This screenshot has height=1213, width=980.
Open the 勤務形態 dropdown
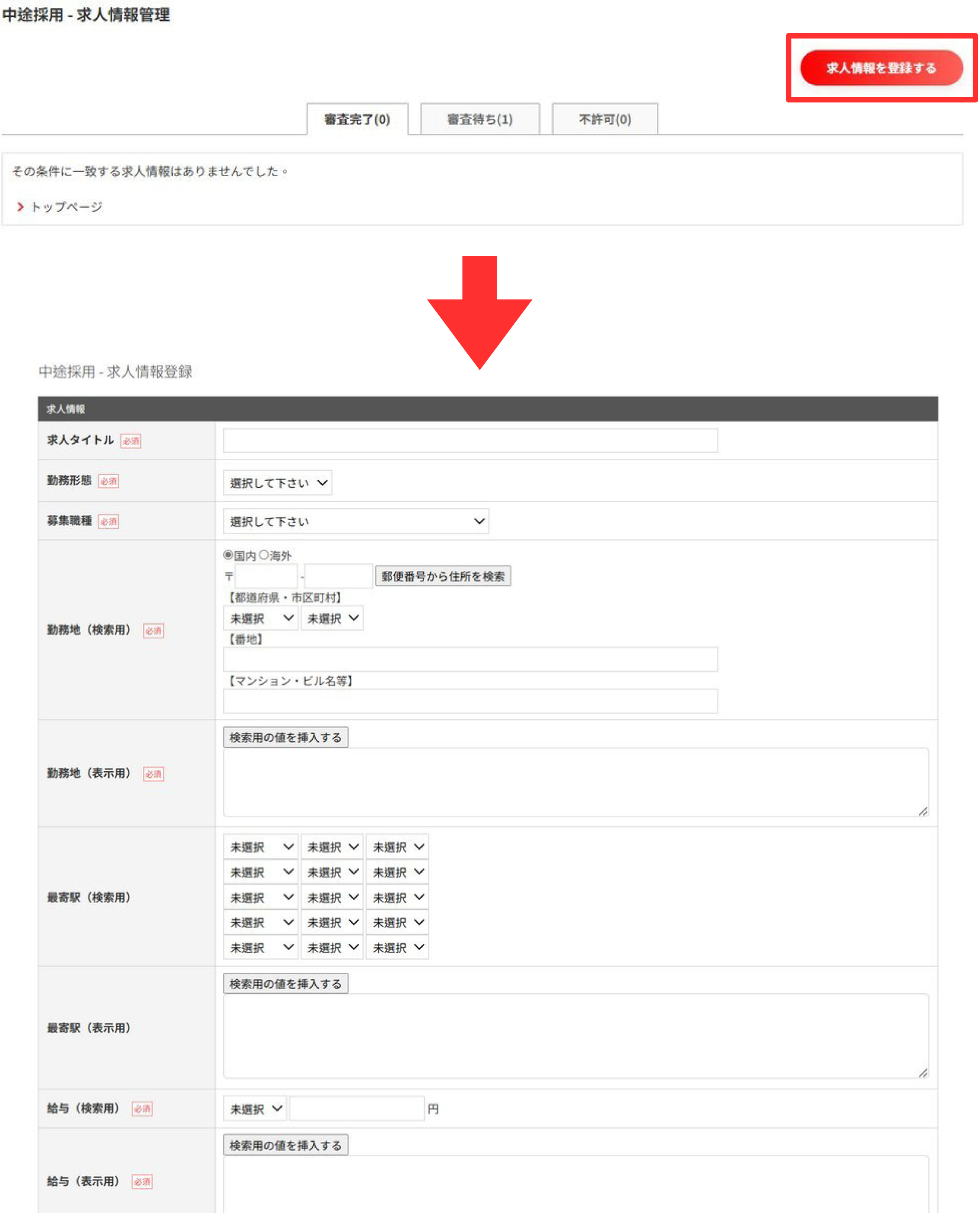tap(278, 483)
